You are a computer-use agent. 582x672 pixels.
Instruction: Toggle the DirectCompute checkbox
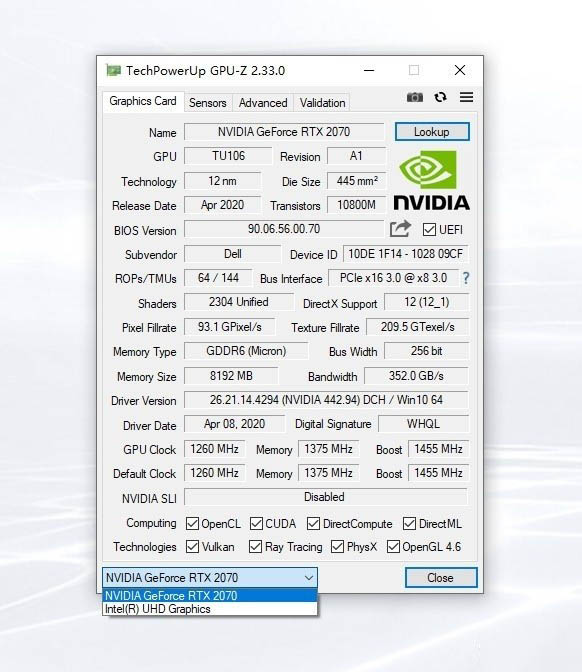[x=313, y=524]
